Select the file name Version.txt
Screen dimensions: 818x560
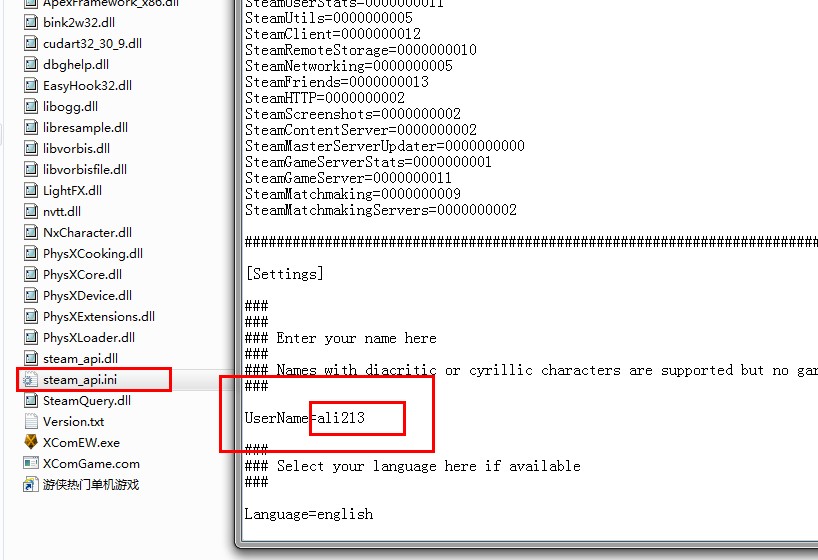(74, 422)
